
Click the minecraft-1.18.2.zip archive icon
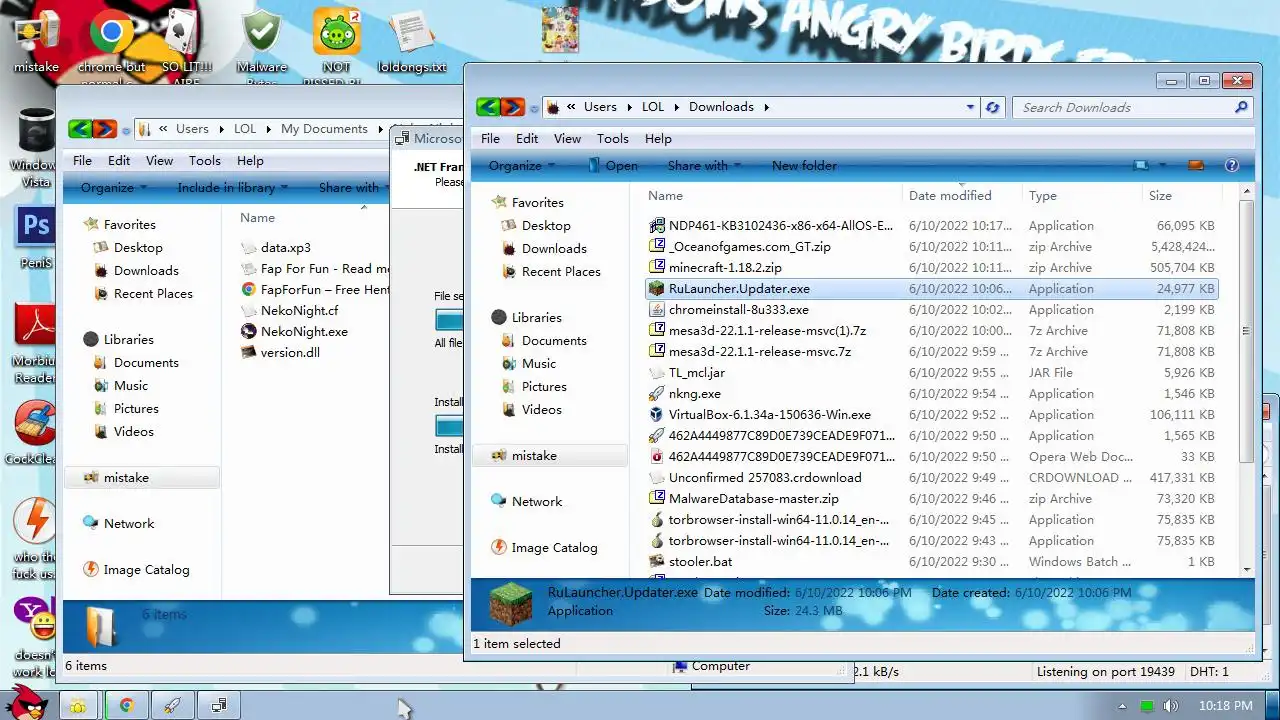tap(656, 267)
